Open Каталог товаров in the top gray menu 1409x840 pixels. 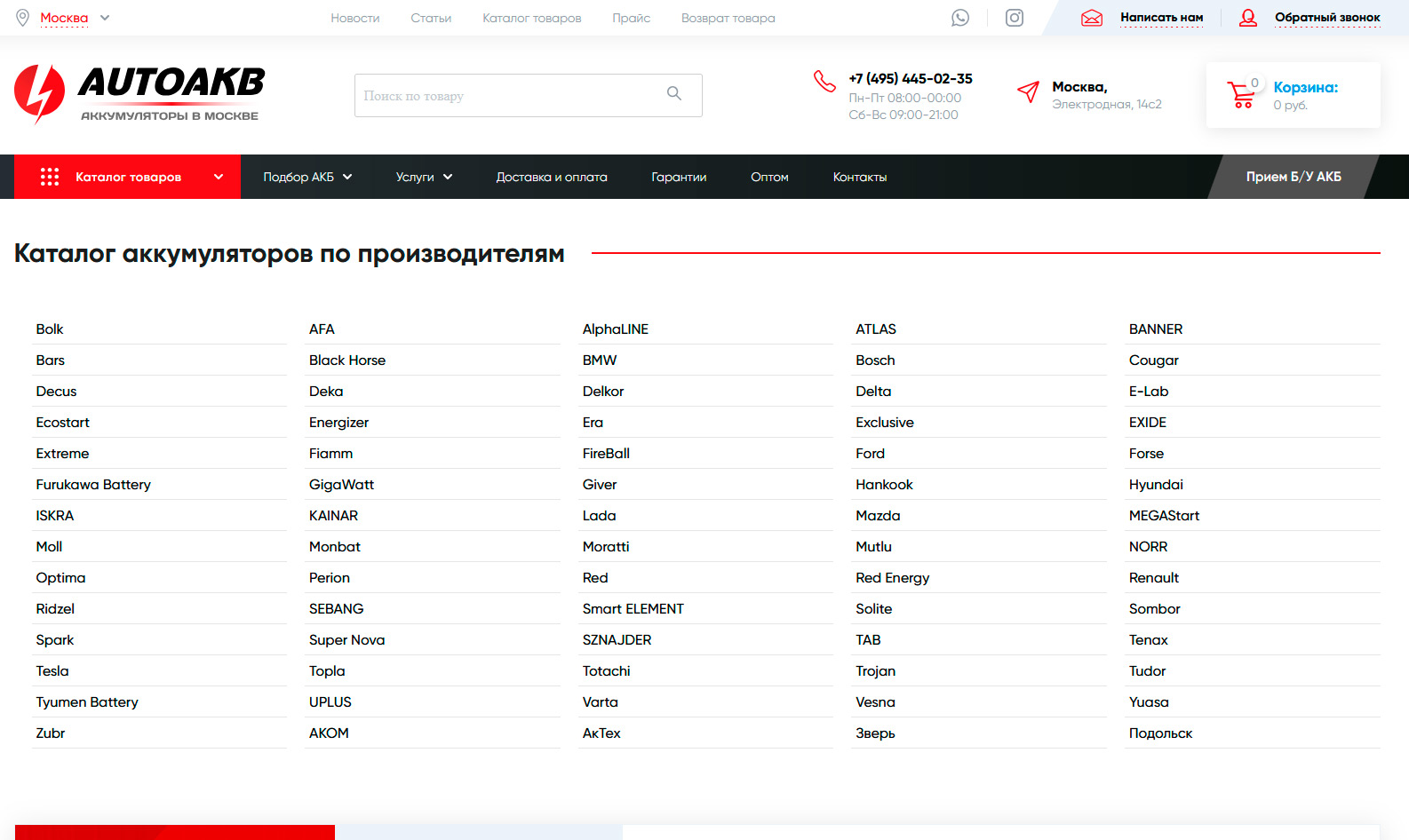coord(532,18)
